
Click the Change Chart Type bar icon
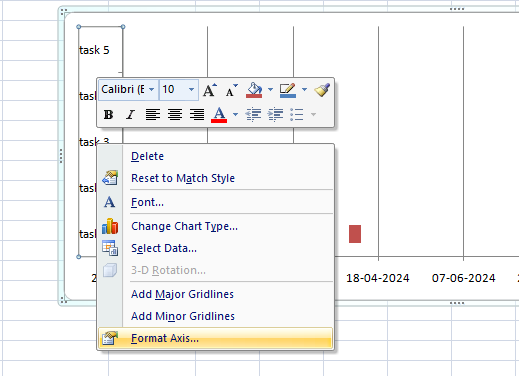(x=110, y=226)
